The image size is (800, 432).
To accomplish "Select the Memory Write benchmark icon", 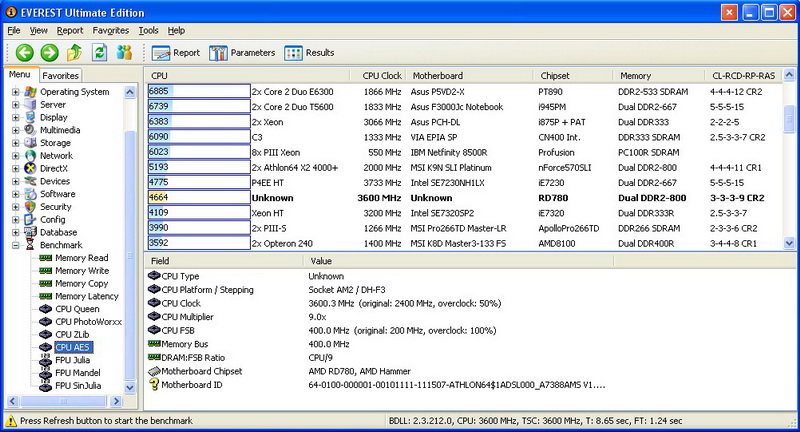I will tap(45, 270).
